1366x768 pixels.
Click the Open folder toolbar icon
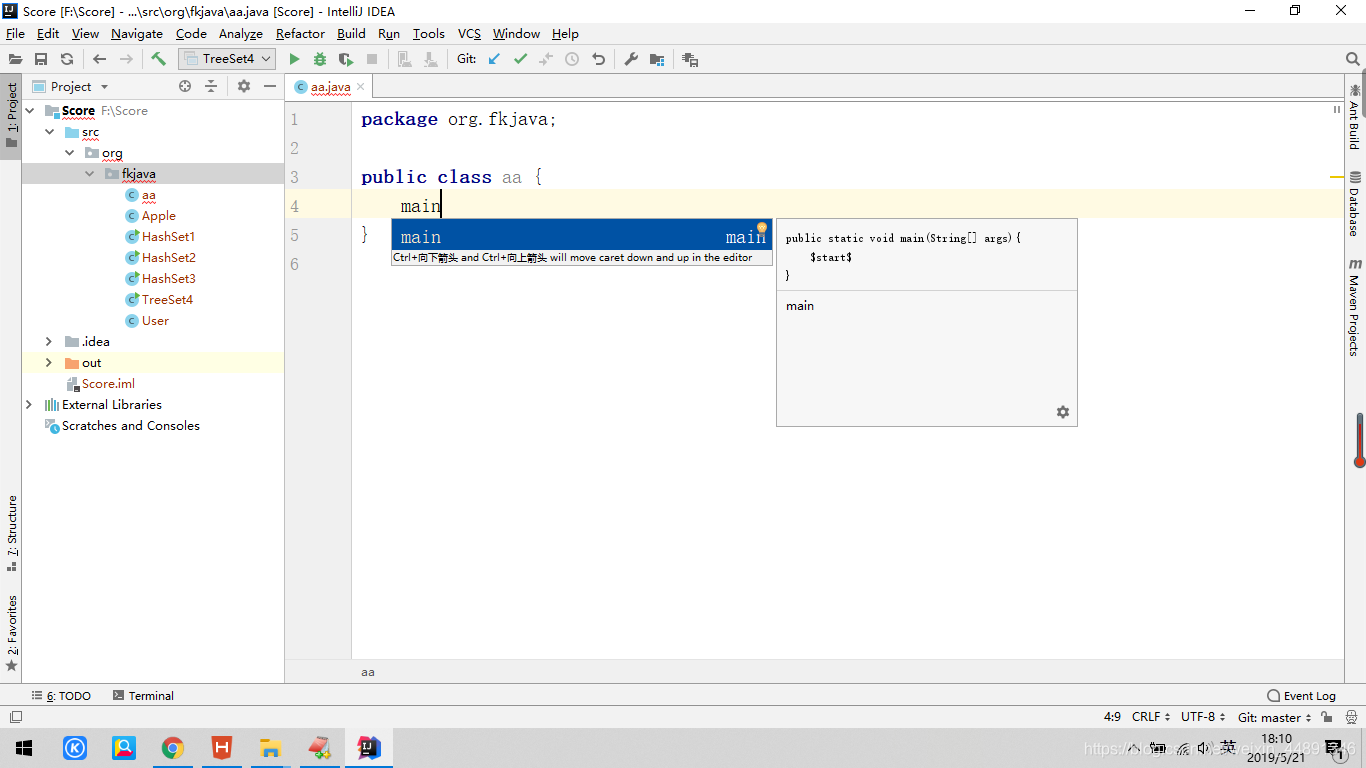(15, 59)
